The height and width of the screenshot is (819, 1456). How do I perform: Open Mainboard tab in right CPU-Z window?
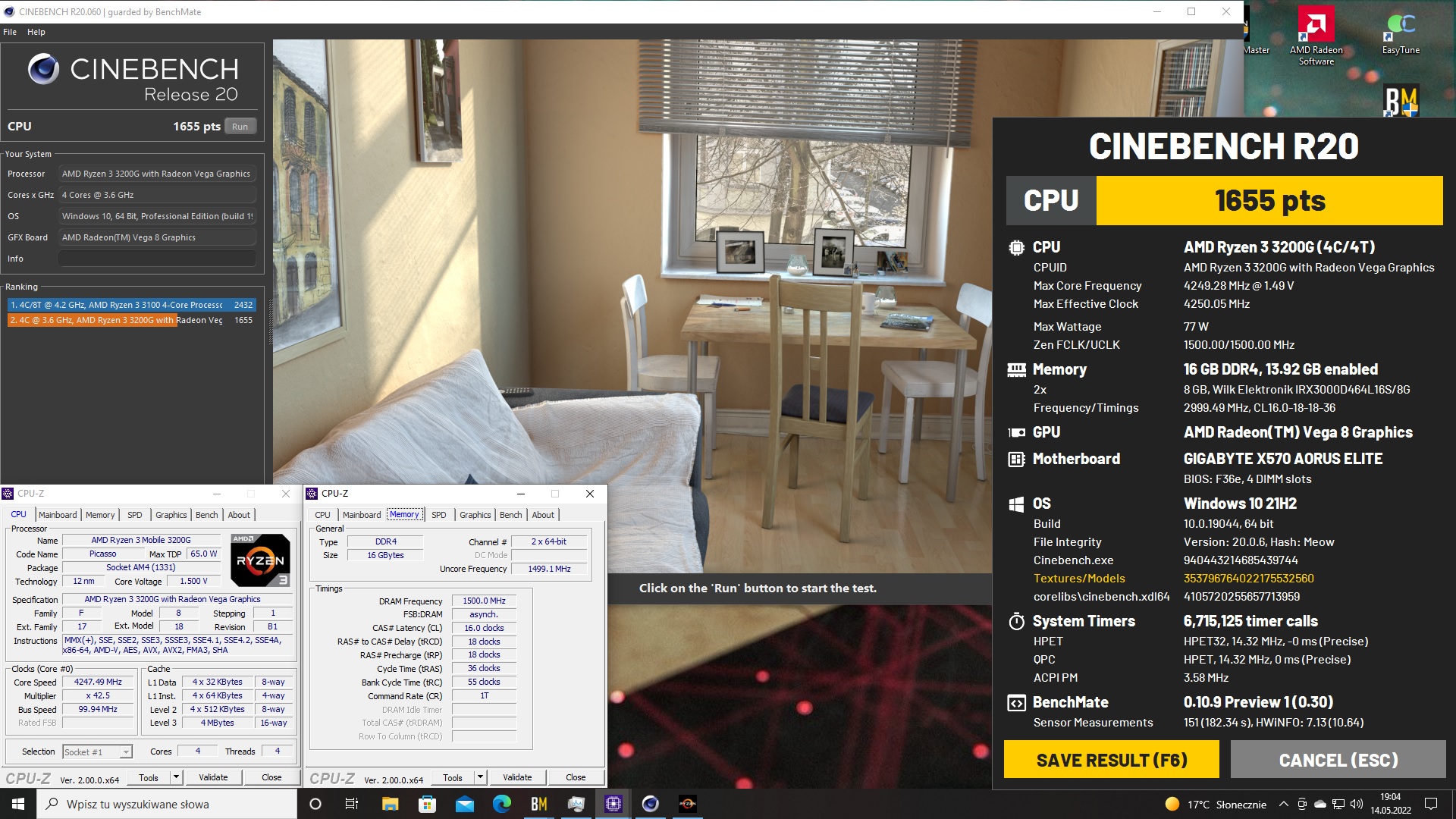pyautogui.click(x=362, y=515)
